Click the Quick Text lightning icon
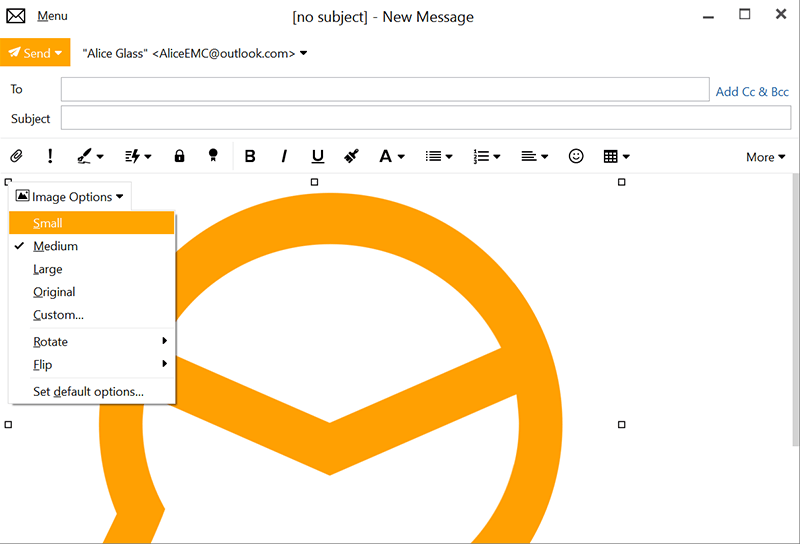 [133, 156]
